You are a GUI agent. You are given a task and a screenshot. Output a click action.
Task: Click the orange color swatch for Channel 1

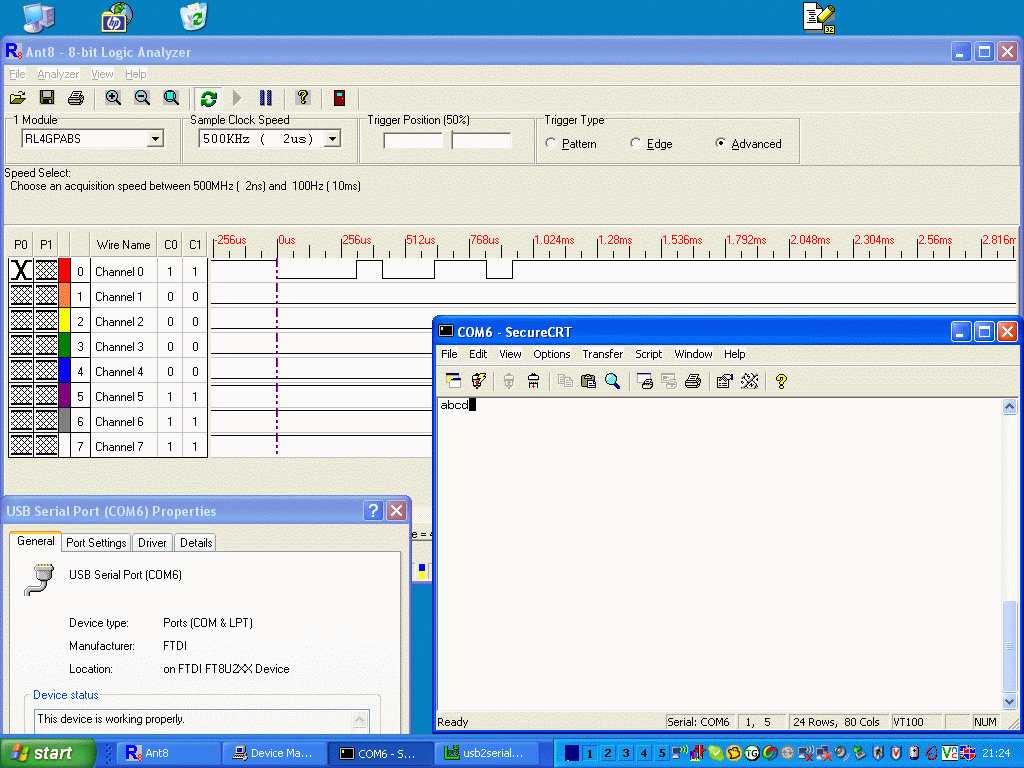[65, 296]
